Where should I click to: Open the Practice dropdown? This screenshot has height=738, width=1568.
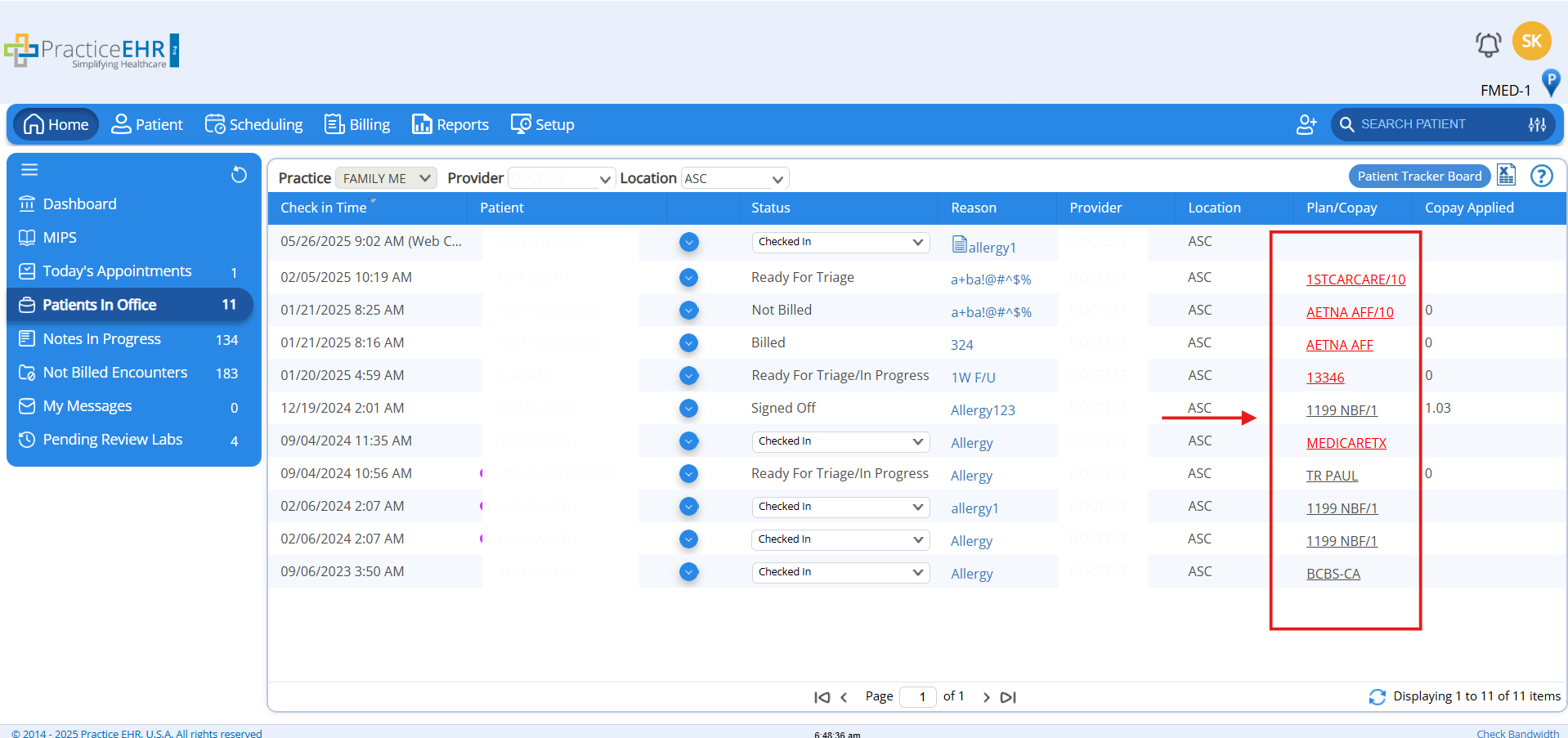pyautogui.click(x=386, y=178)
